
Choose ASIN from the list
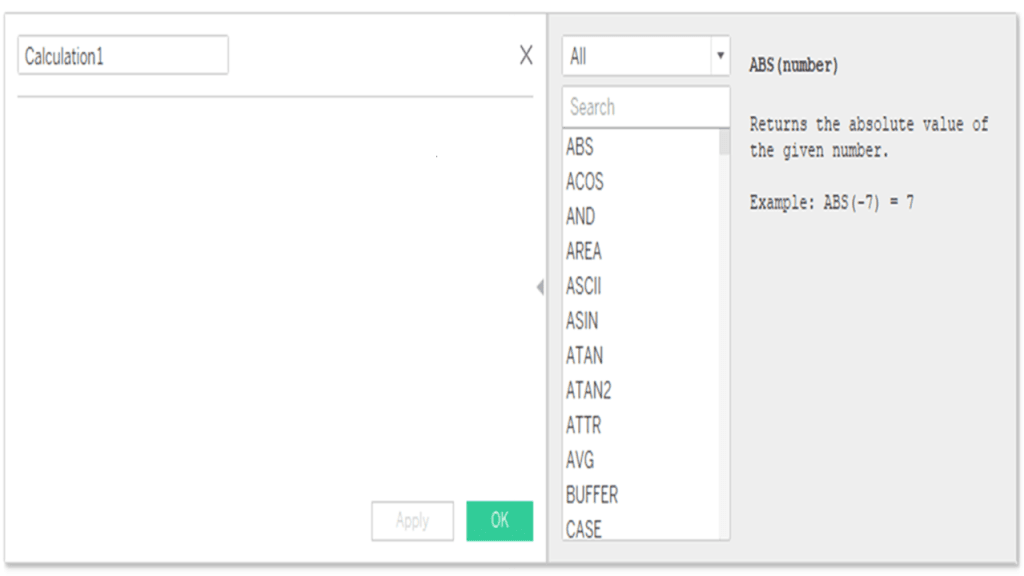(582, 322)
